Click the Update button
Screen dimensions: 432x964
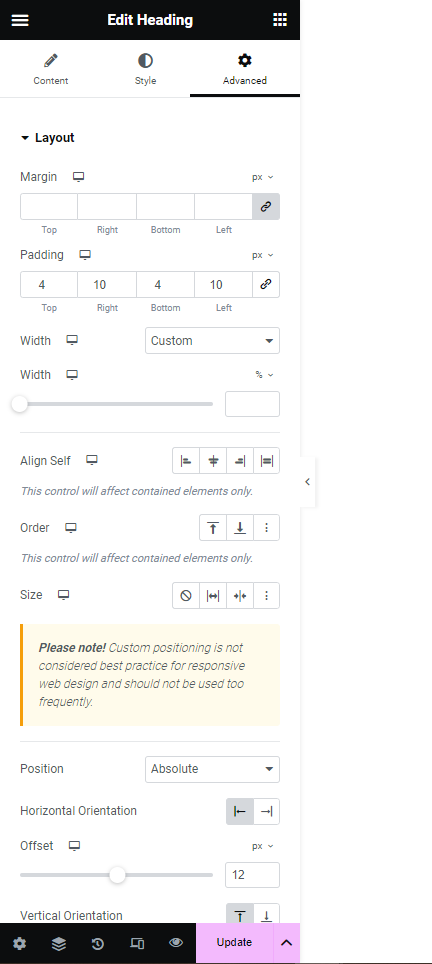pos(234,942)
